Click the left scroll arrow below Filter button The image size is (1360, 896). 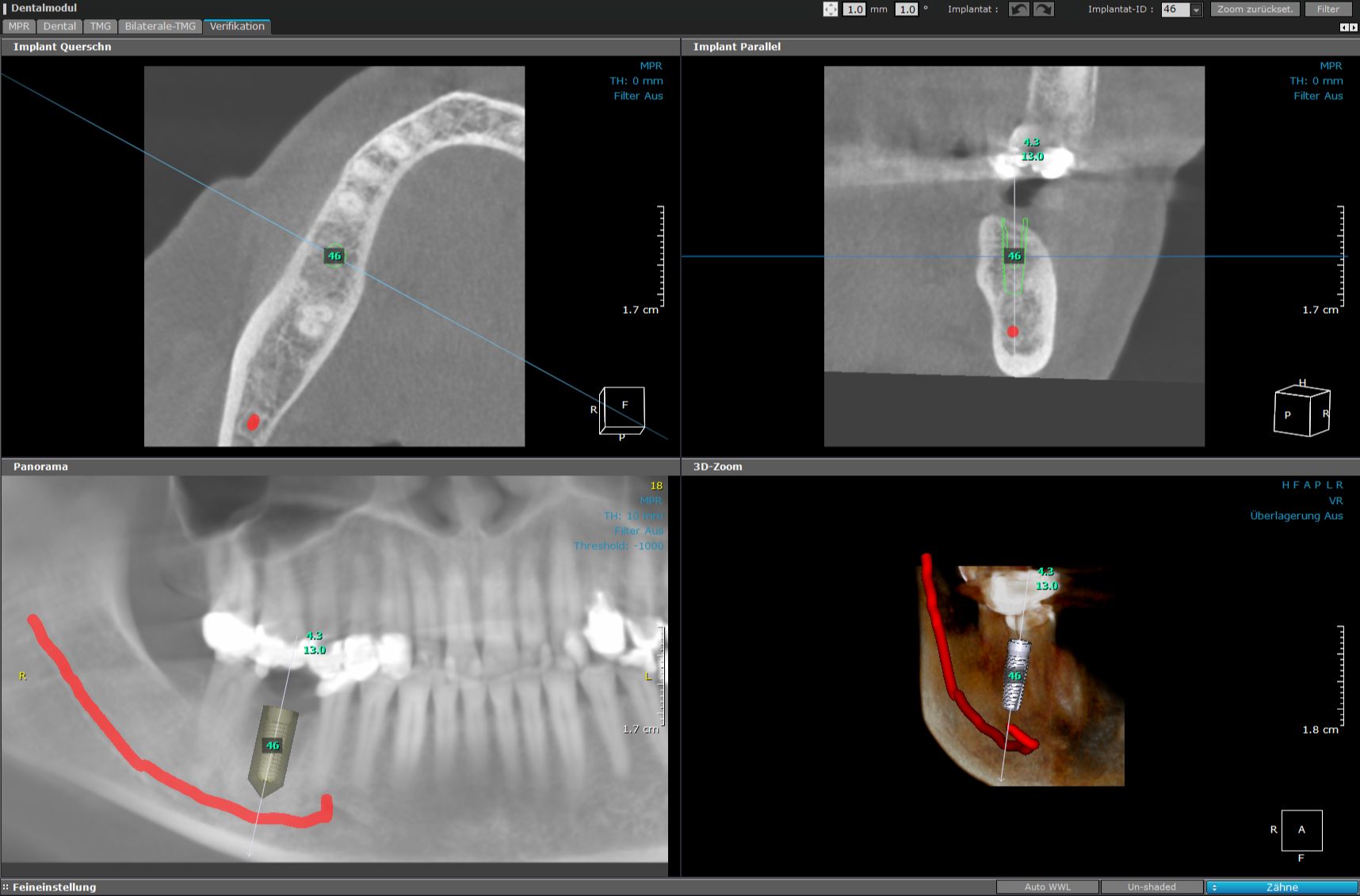point(1343,27)
